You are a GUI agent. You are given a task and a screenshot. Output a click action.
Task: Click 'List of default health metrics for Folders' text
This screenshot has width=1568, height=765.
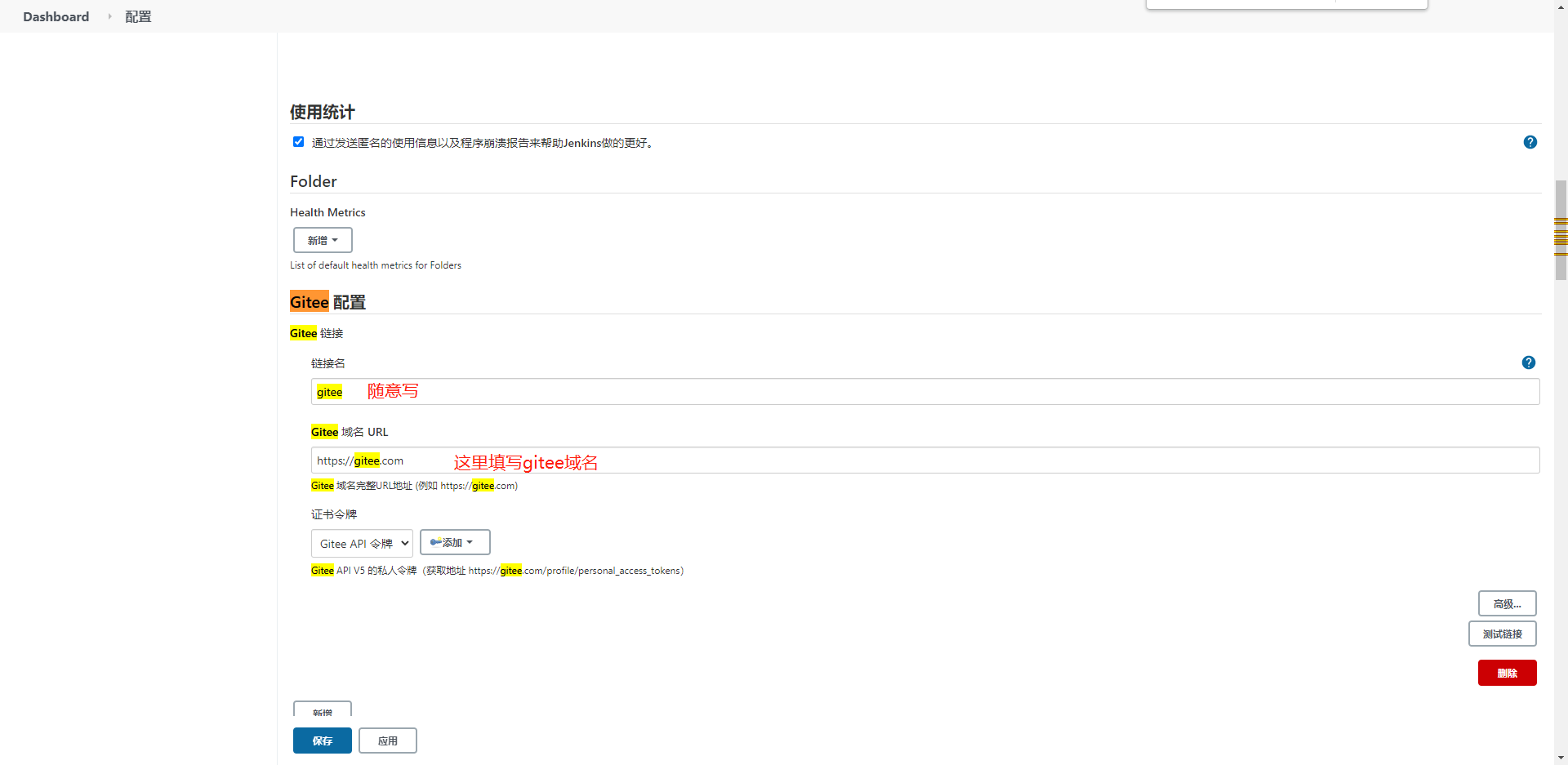click(376, 265)
